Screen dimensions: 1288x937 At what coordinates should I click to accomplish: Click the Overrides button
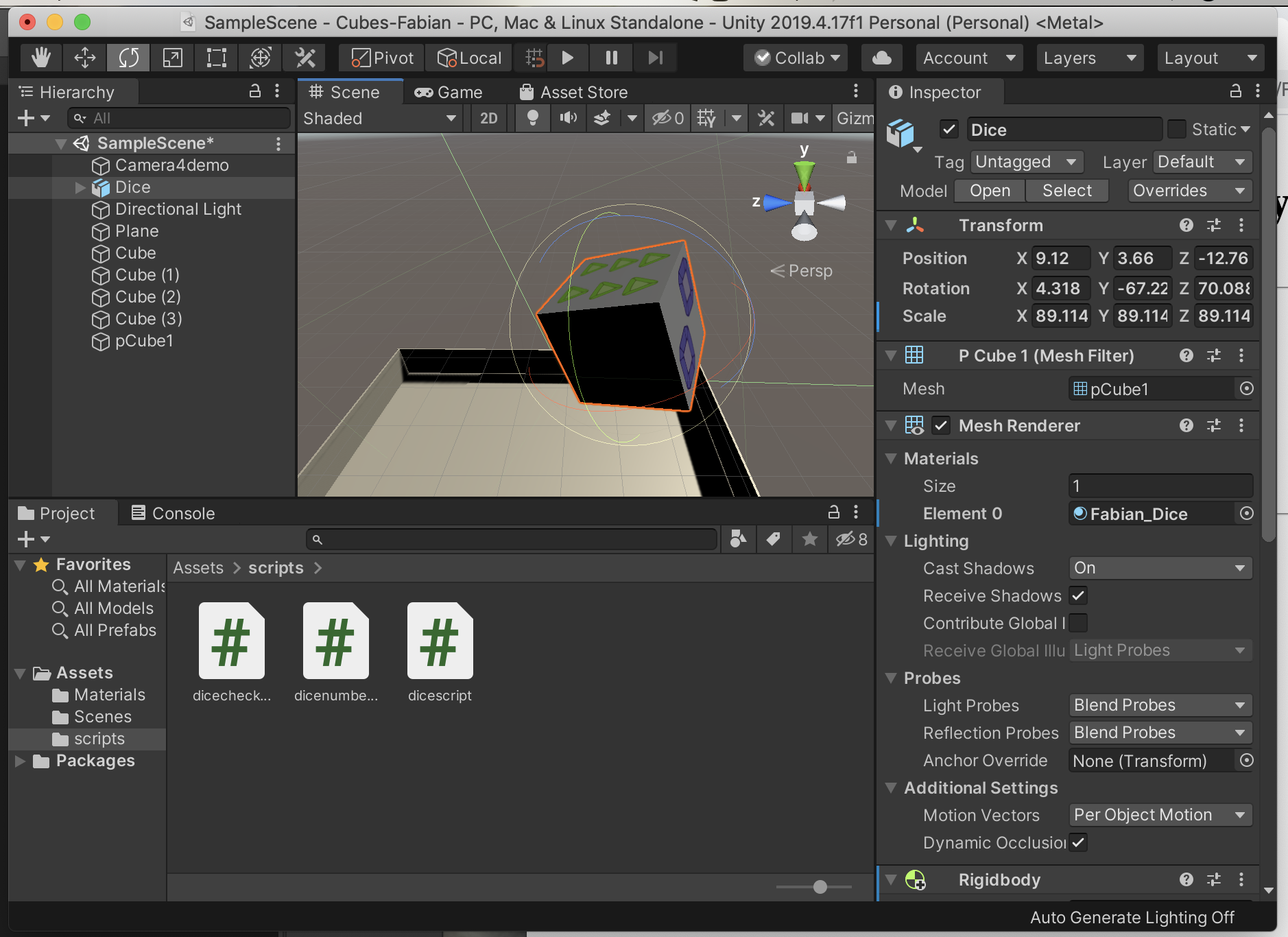coord(1189,191)
